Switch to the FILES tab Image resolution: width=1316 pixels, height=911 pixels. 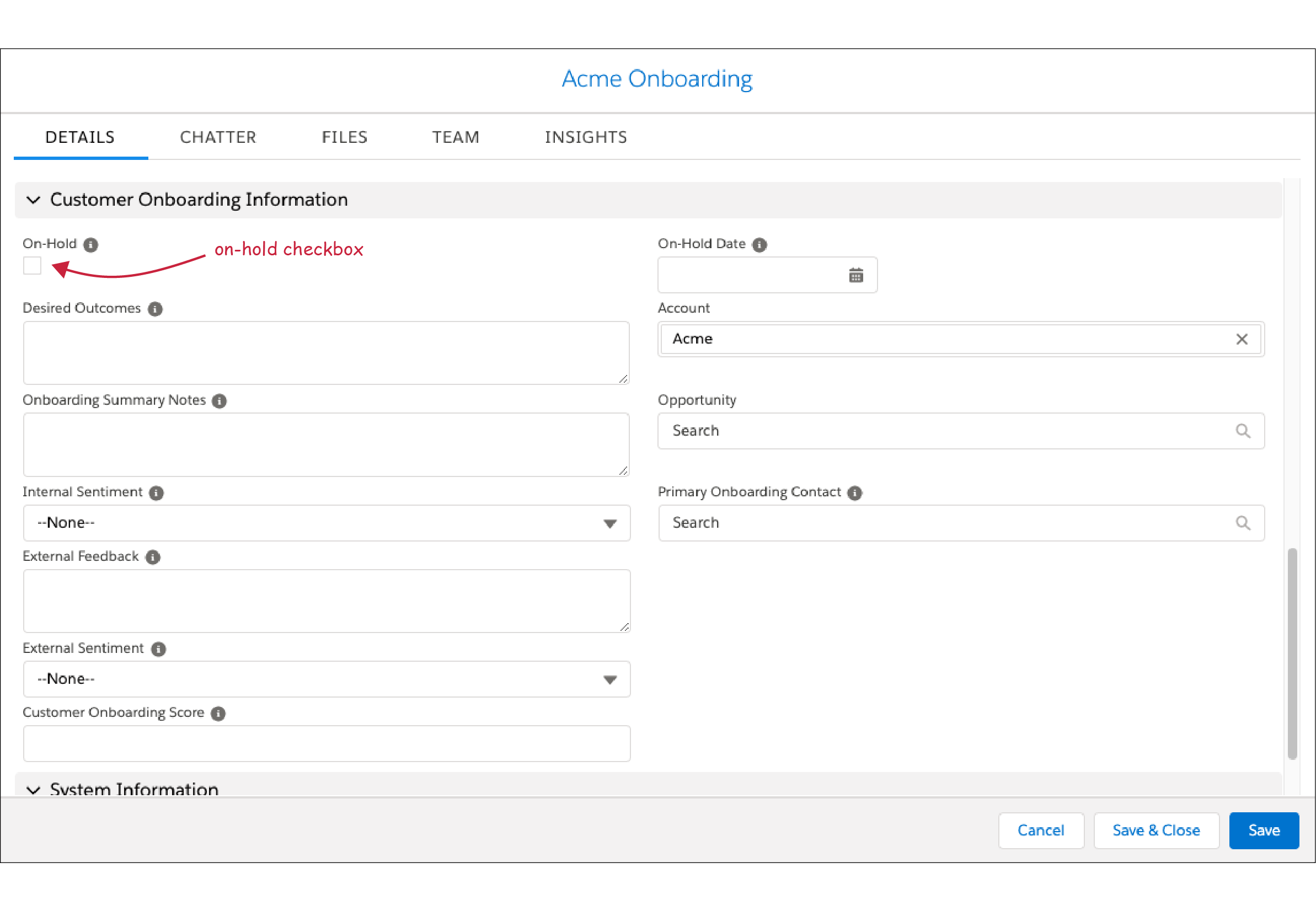click(x=344, y=137)
